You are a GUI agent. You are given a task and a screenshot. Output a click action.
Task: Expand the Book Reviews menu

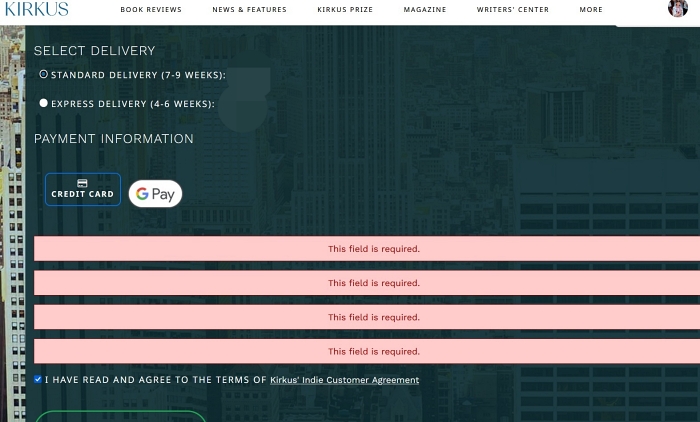pyautogui.click(x=151, y=10)
